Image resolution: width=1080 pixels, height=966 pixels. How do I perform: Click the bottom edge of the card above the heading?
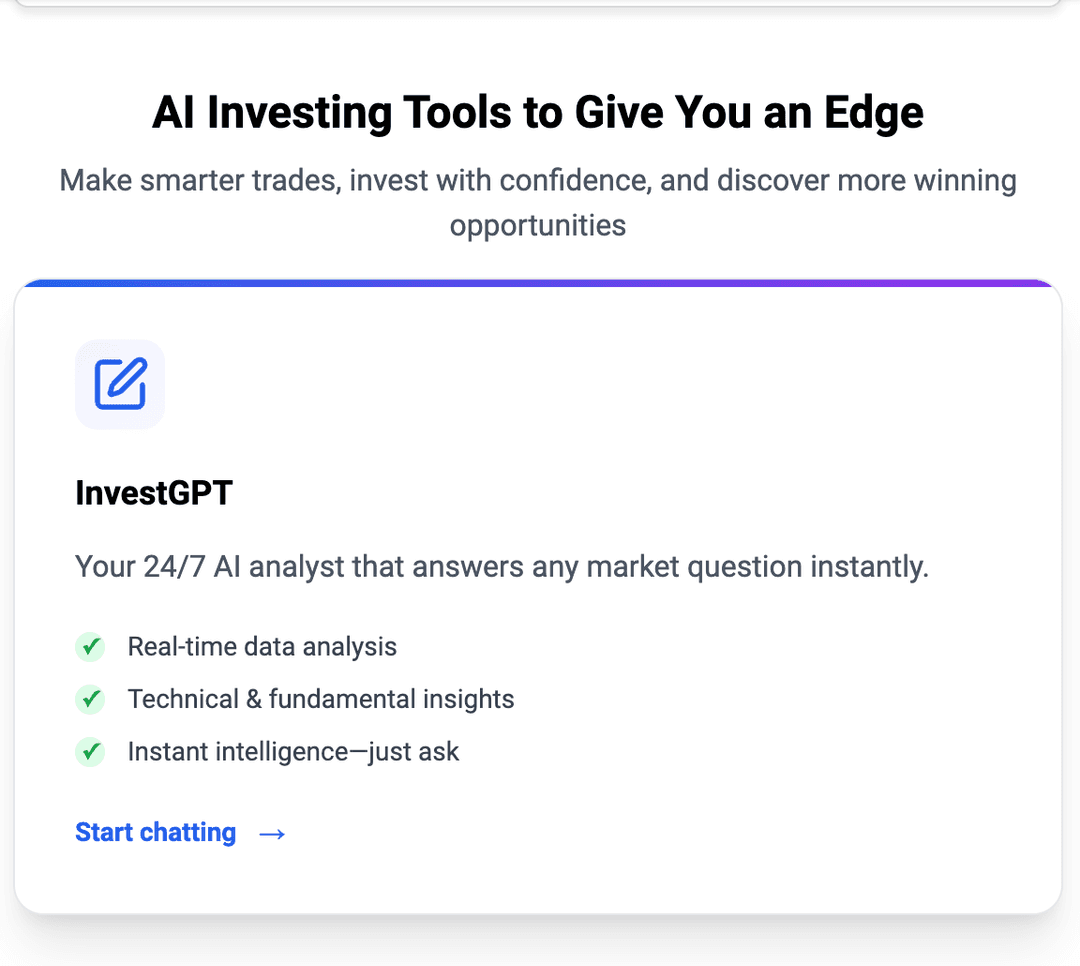(538, 4)
